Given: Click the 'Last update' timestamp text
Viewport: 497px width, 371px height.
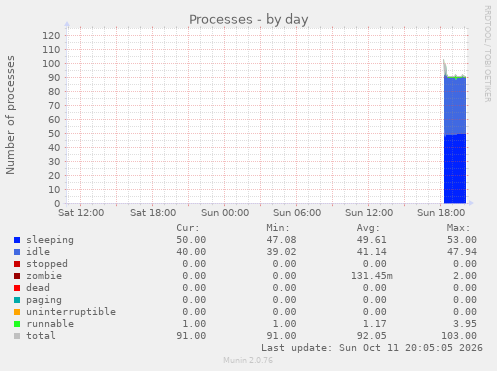Looking at the screenshot, I should tap(372, 348).
